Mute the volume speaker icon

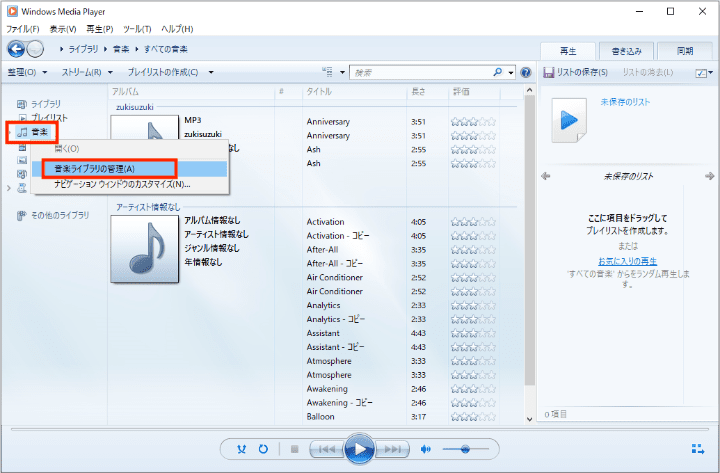coord(426,449)
